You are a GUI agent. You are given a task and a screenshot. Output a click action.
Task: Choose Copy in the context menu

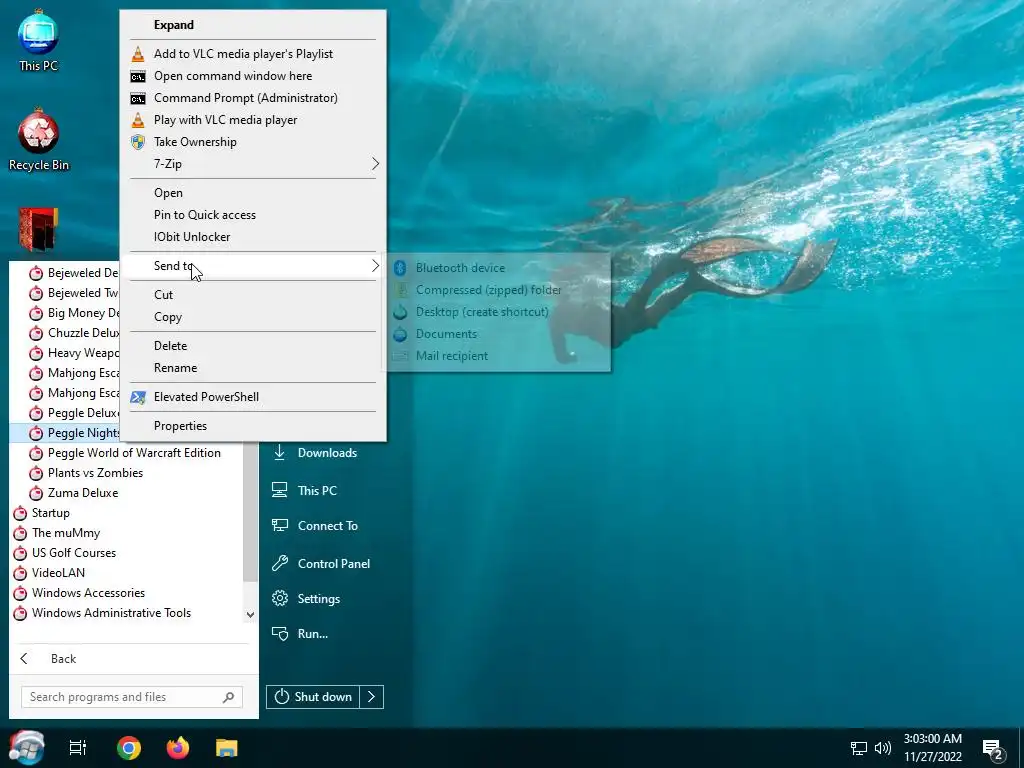tap(253, 317)
